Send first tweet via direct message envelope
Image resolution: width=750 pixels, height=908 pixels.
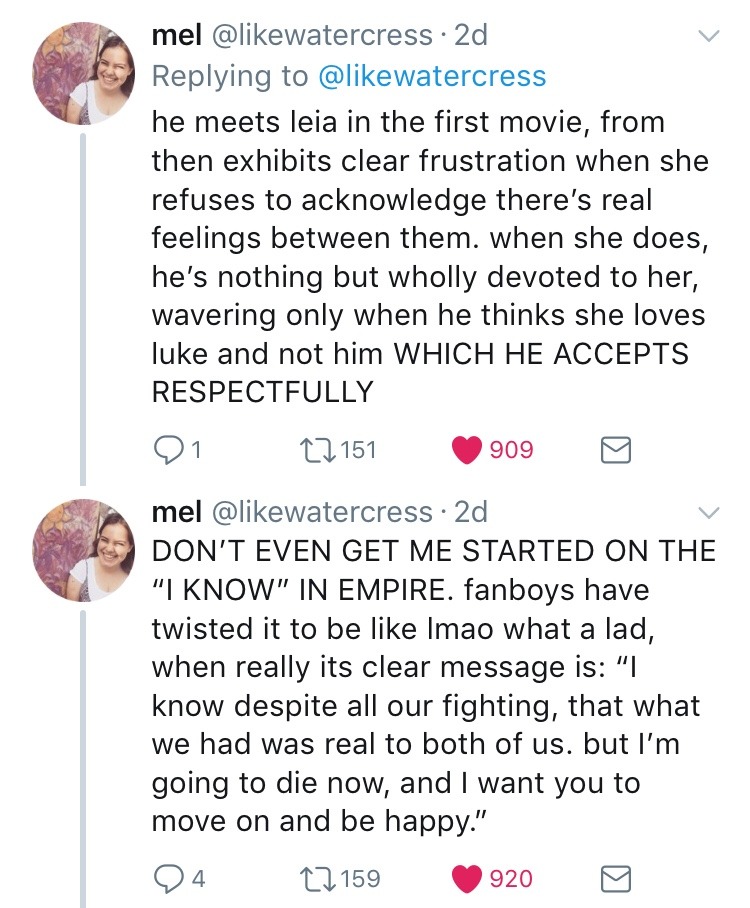pos(614,450)
